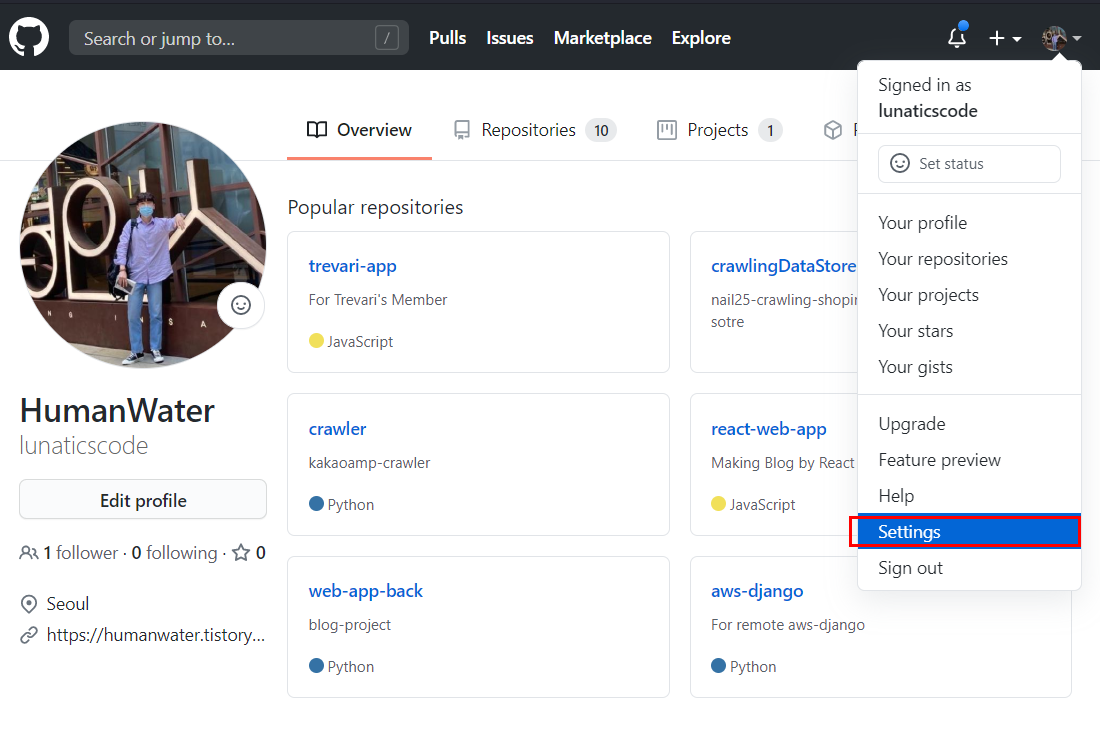Screen dimensions: 1100x737
Task: Open the aws-django repository
Action: click(x=757, y=591)
